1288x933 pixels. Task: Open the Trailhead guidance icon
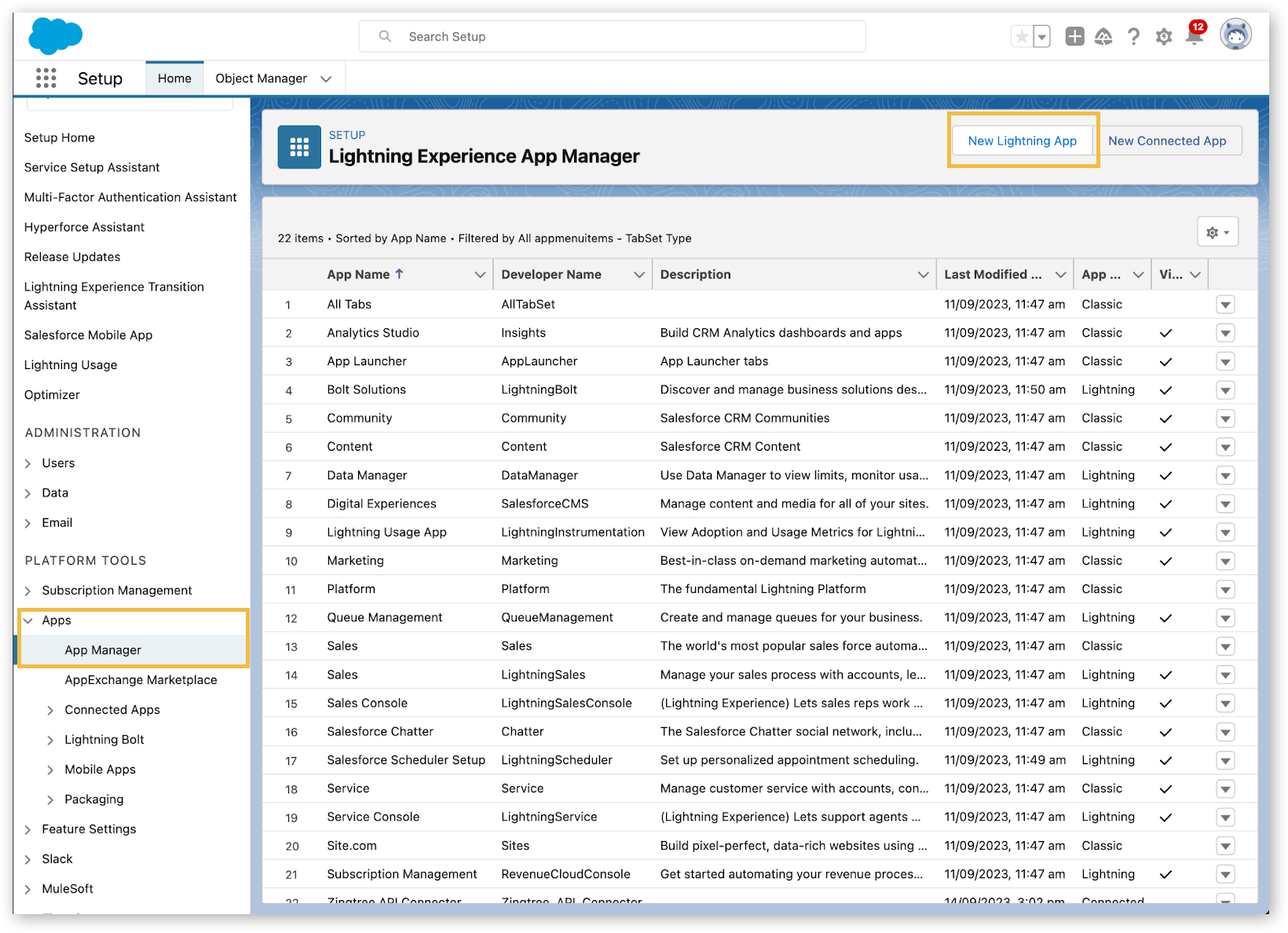[x=1103, y=36]
